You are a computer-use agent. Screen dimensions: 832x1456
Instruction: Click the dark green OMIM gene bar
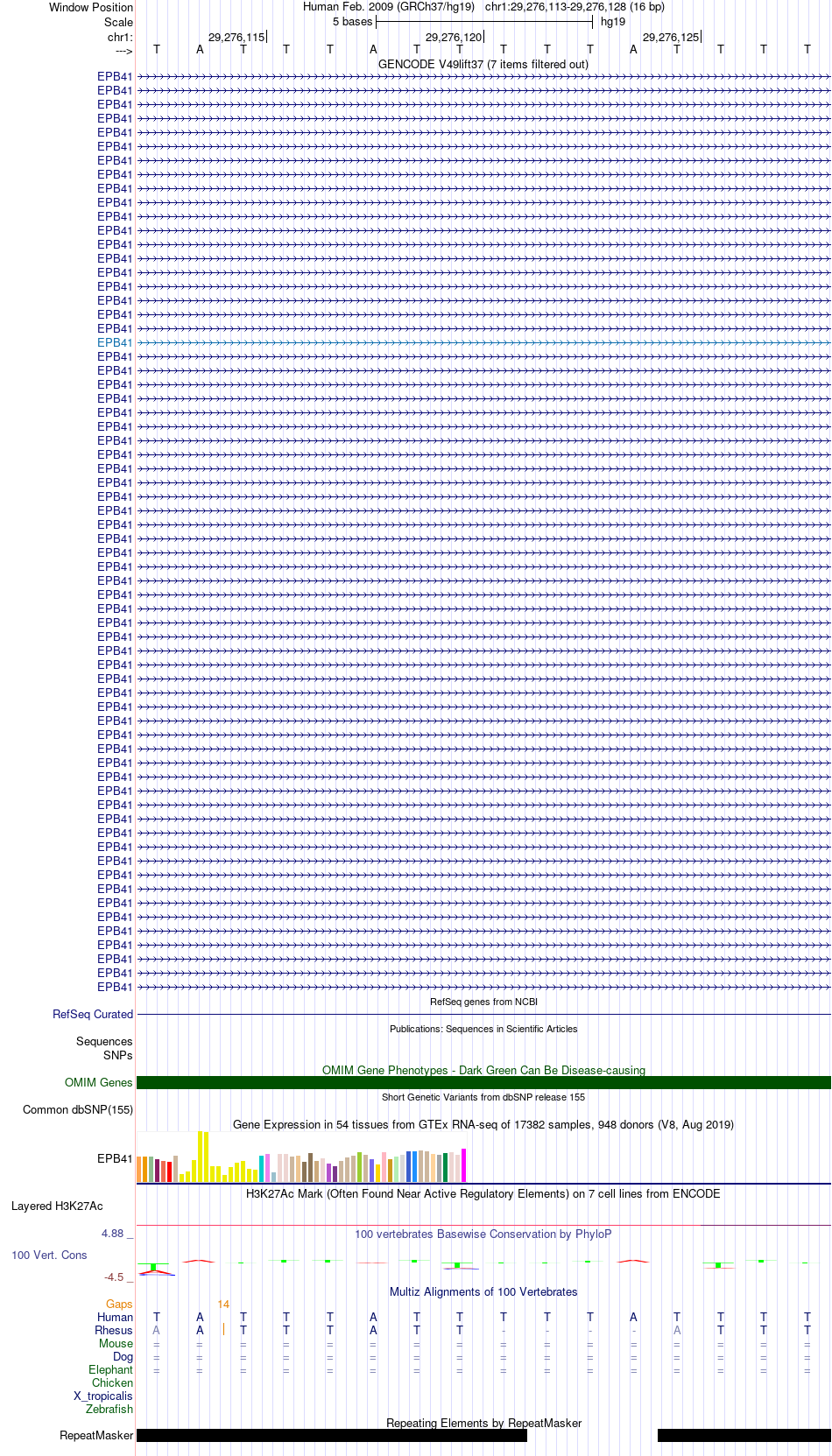483,1082
